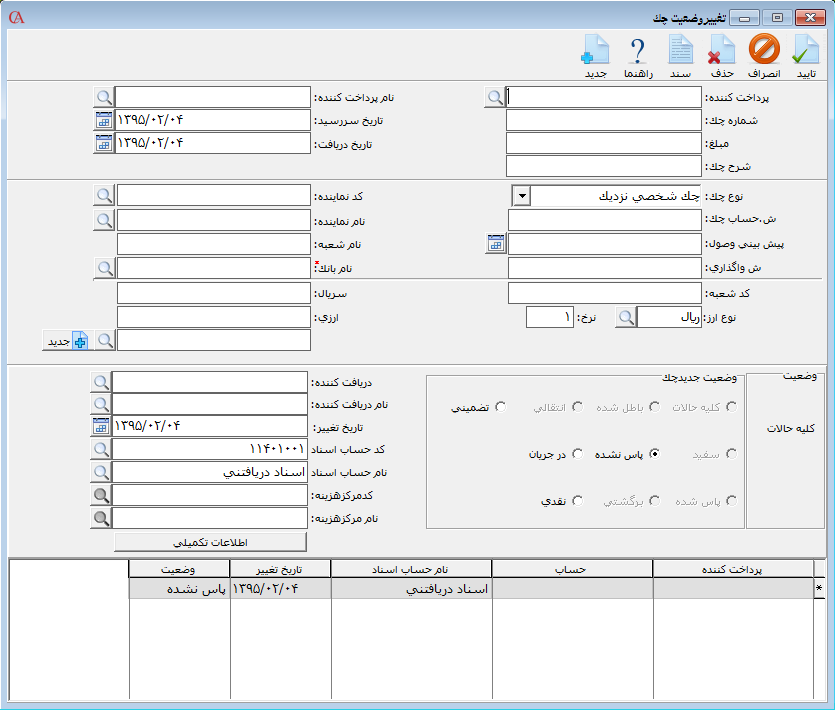Image resolution: width=835 pixels, height=710 pixels.
Task: Click the اطلاعات تکمیلی button
Action: click(210, 541)
